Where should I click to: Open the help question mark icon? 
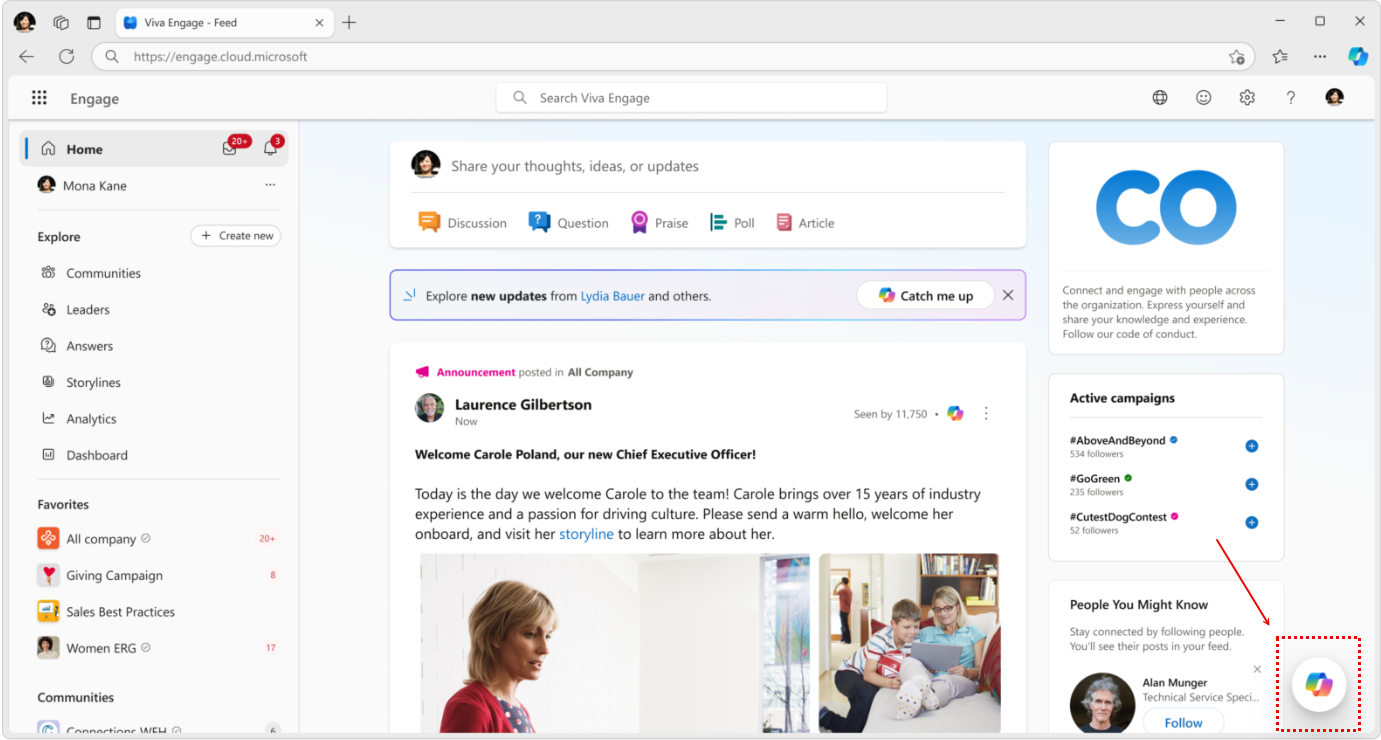tap(1291, 98)
